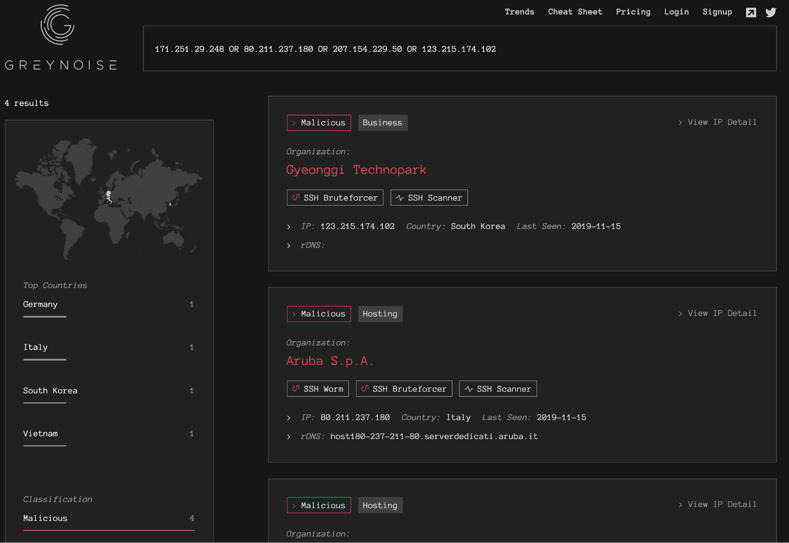Viewport: 789px width, 543px height.
Task: Expand the IP 80.211.237.180 row chevron
Action: coord(289,418)
